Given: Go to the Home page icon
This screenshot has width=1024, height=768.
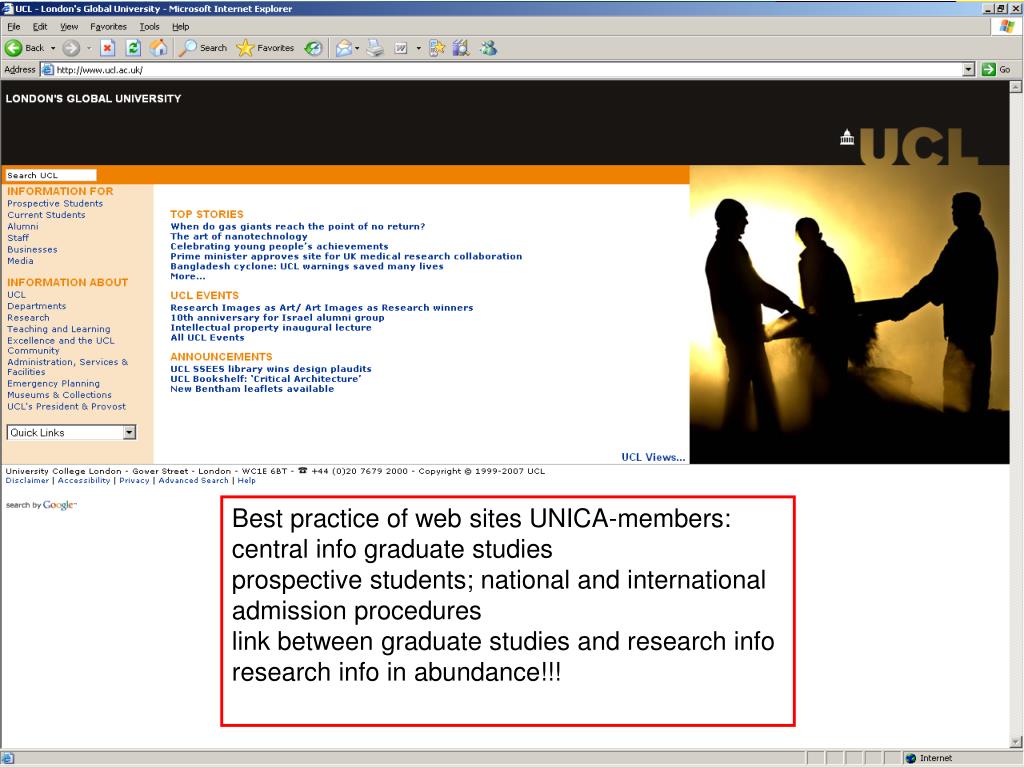Looking at the screenshot, I should 159,48.
